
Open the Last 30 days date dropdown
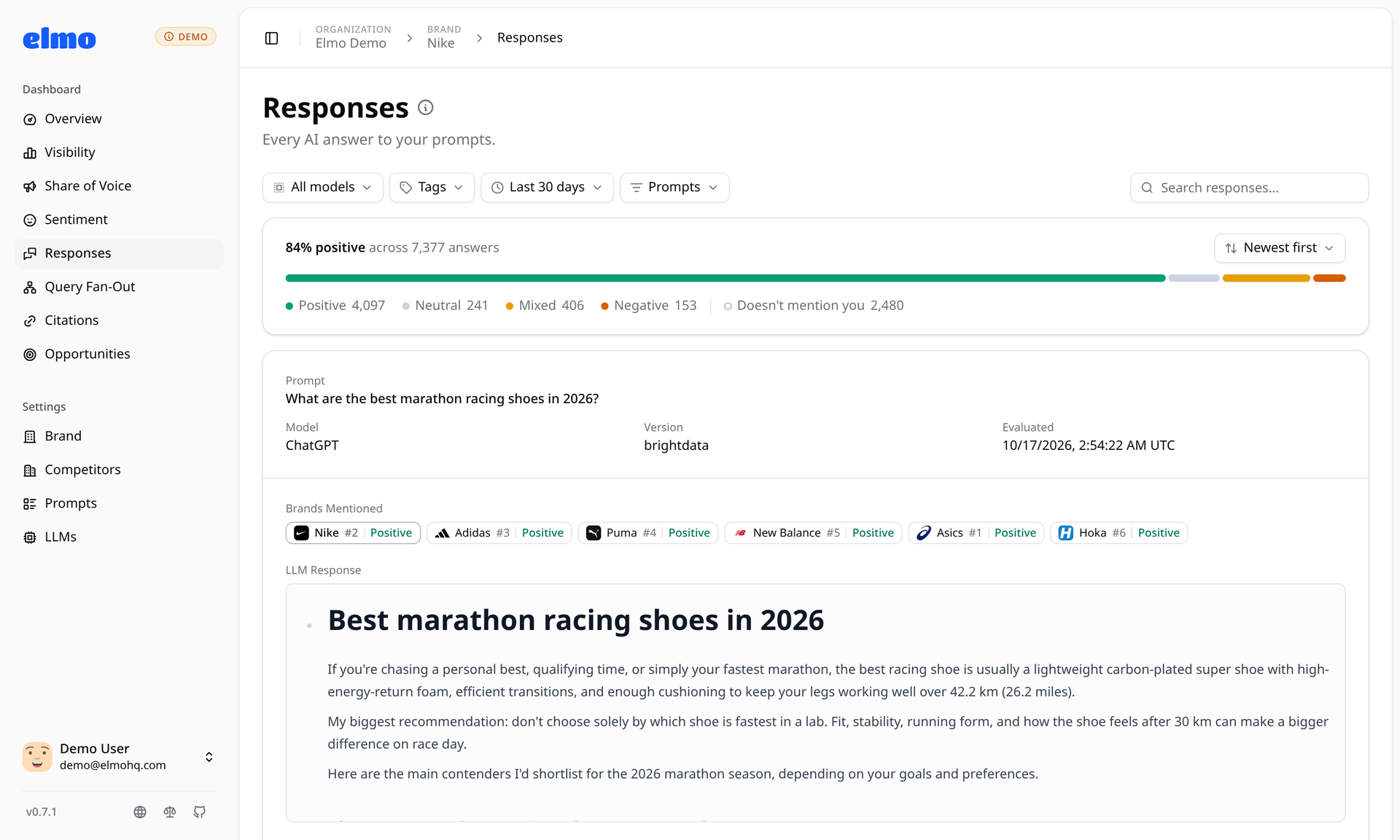tap(547, 187)
